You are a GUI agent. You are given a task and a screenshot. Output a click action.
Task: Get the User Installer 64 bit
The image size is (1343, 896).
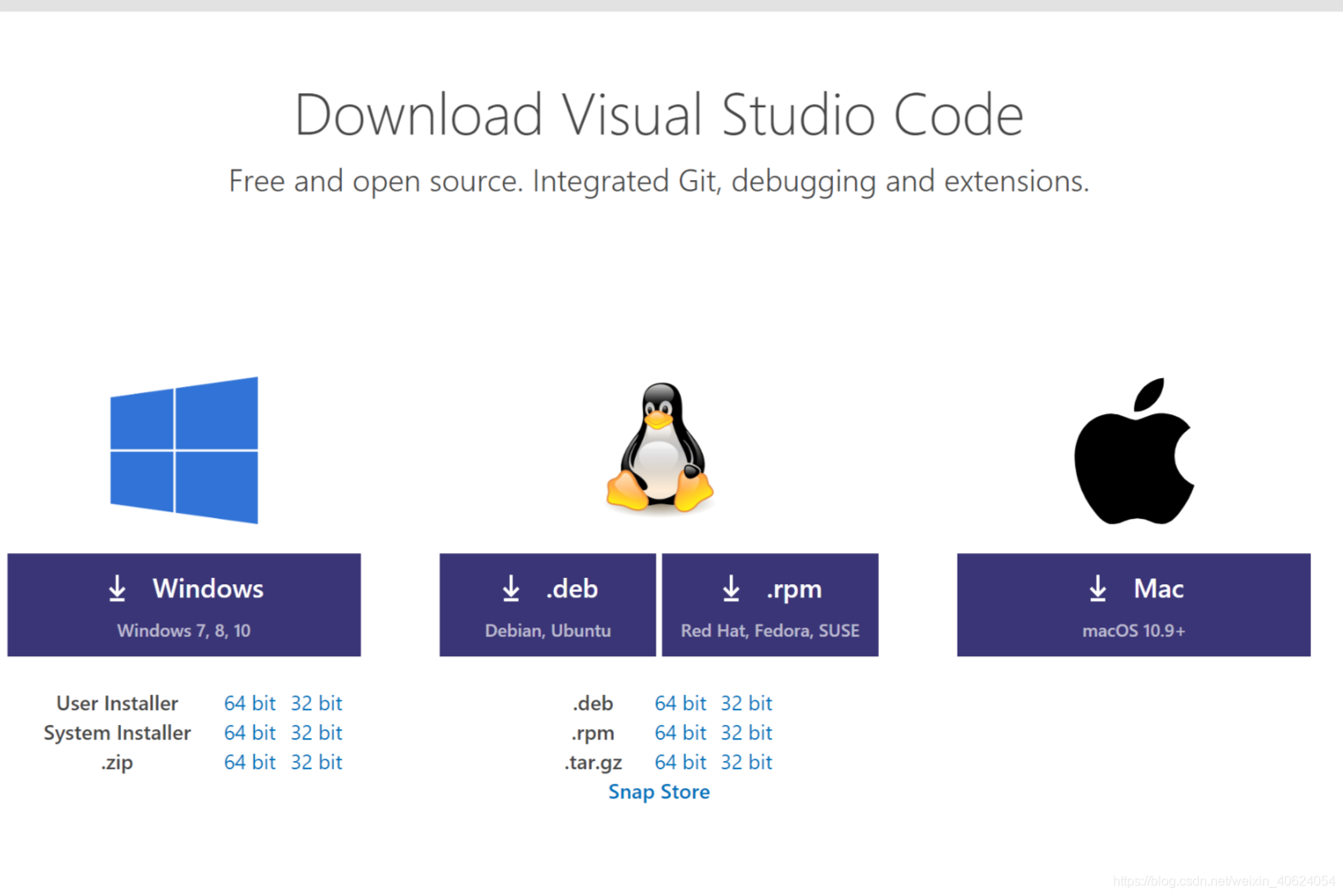250,703
